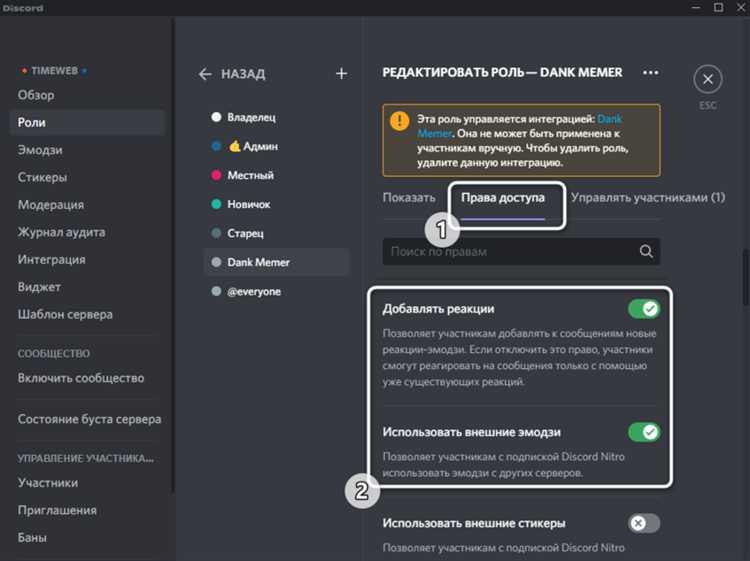Click the СООБЩЕСТВО section heading
Image resolution: width=750 pixels, height=561 pixels.
pos(54,353)
